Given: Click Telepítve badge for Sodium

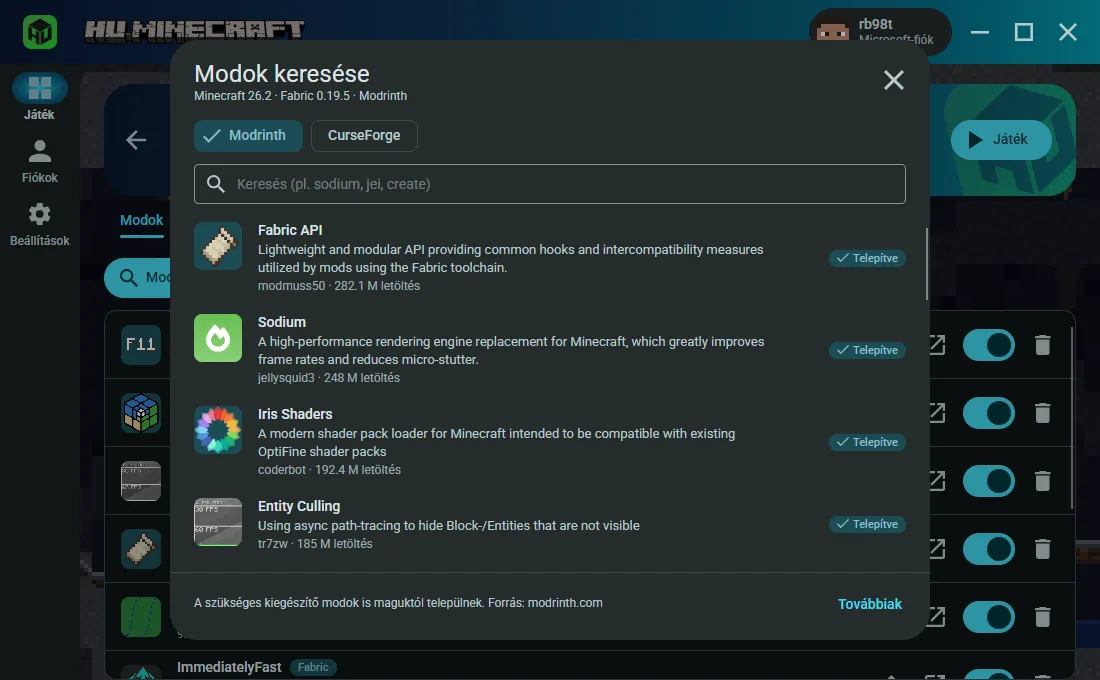Looking at the screenshot, I should click(867, 350).
